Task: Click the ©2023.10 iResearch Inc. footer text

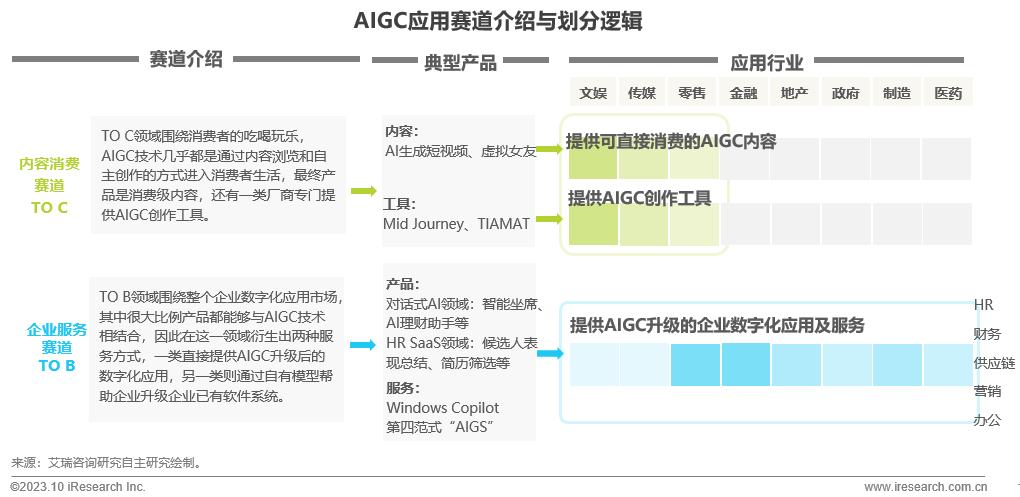Action: (78, 487)
